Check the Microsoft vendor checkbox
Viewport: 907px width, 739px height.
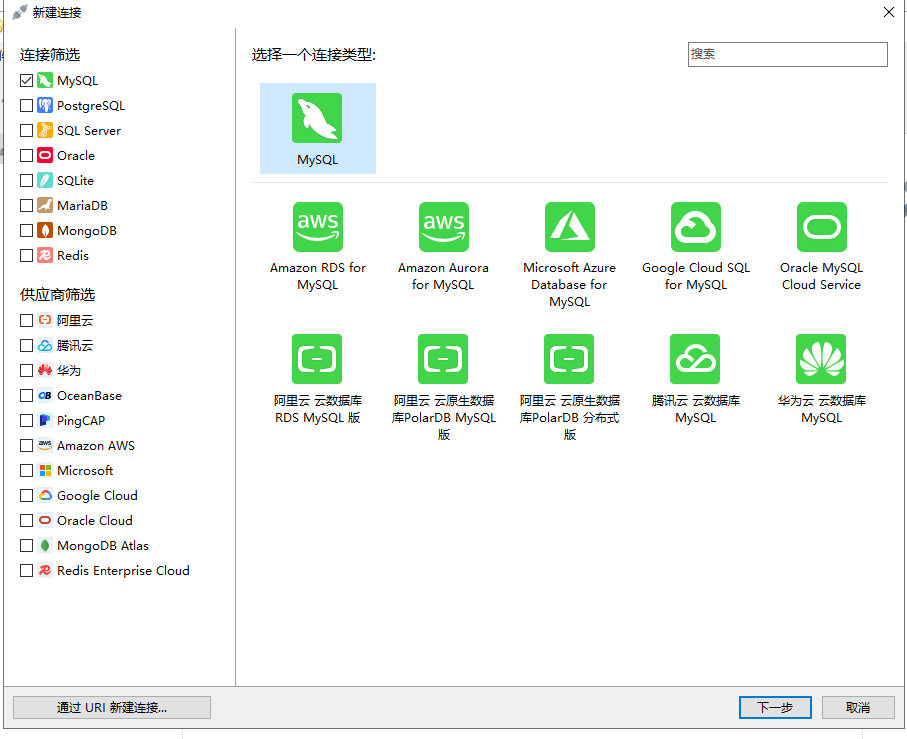(27, 470)
